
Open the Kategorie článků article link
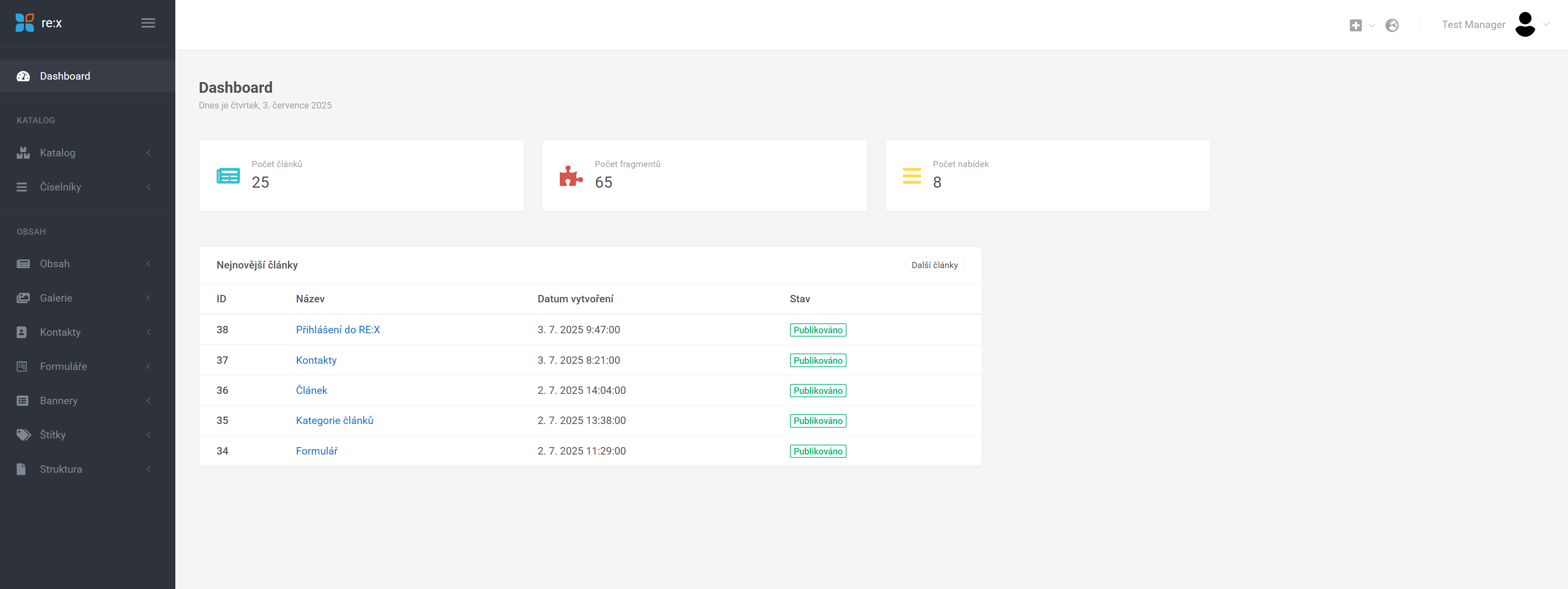[x=334, y=420]
